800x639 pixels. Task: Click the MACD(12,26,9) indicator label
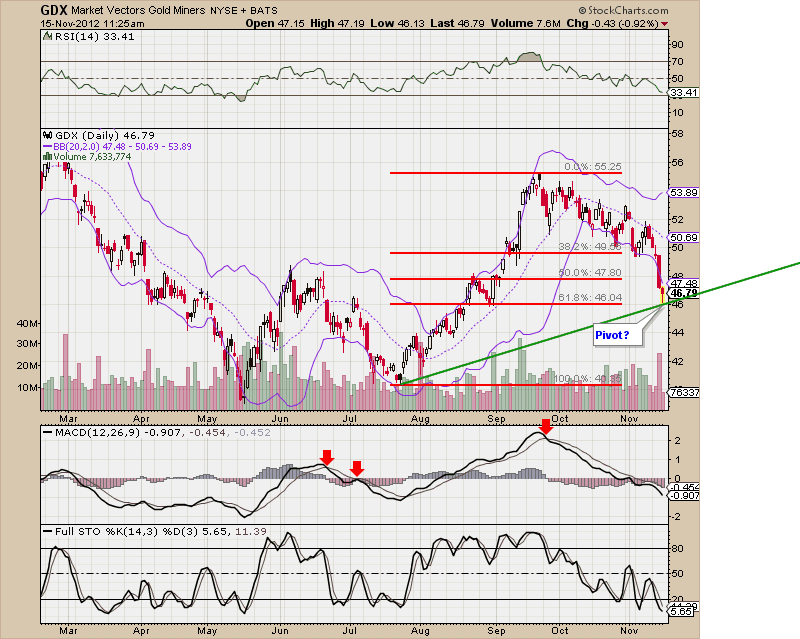click(98, 432)
